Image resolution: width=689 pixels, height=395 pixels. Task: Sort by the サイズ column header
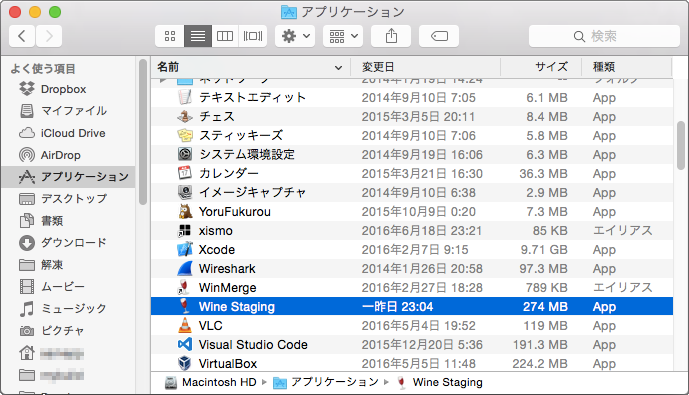pyautogui.click(x=541, y=67)
